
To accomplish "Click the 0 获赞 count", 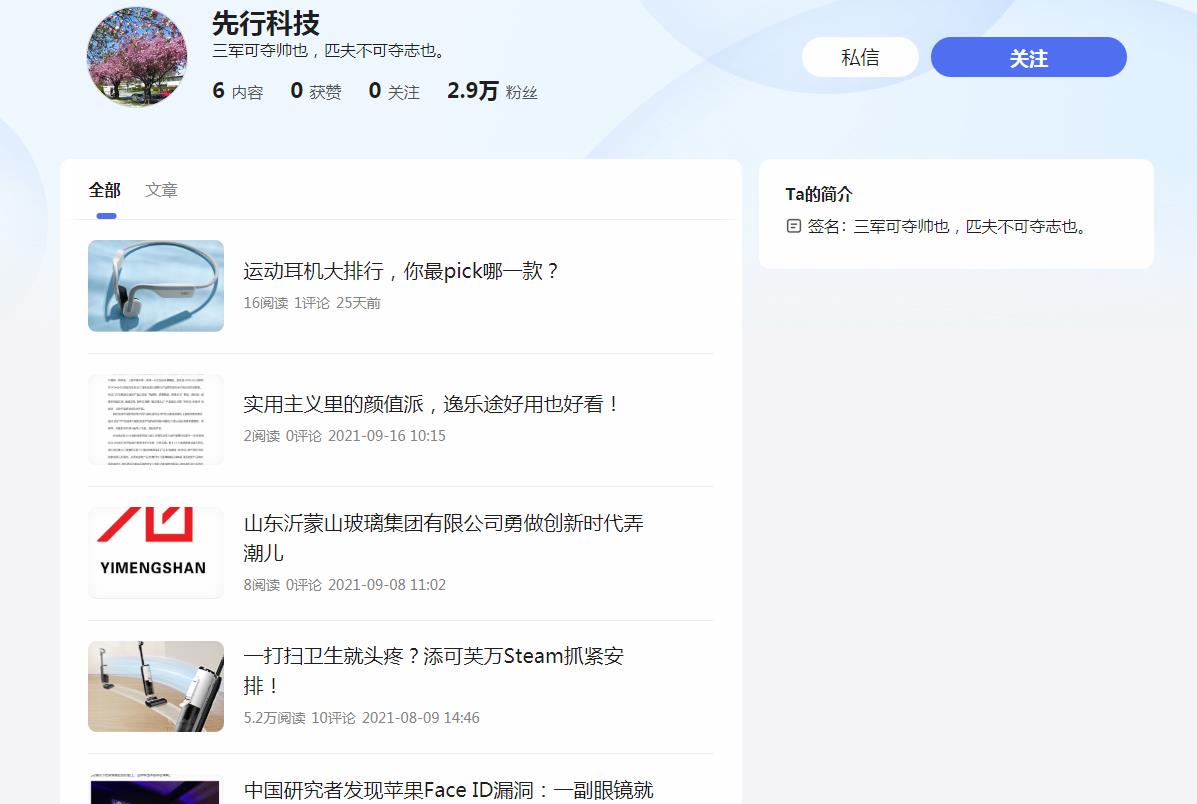I will click(x=316, y=91).
